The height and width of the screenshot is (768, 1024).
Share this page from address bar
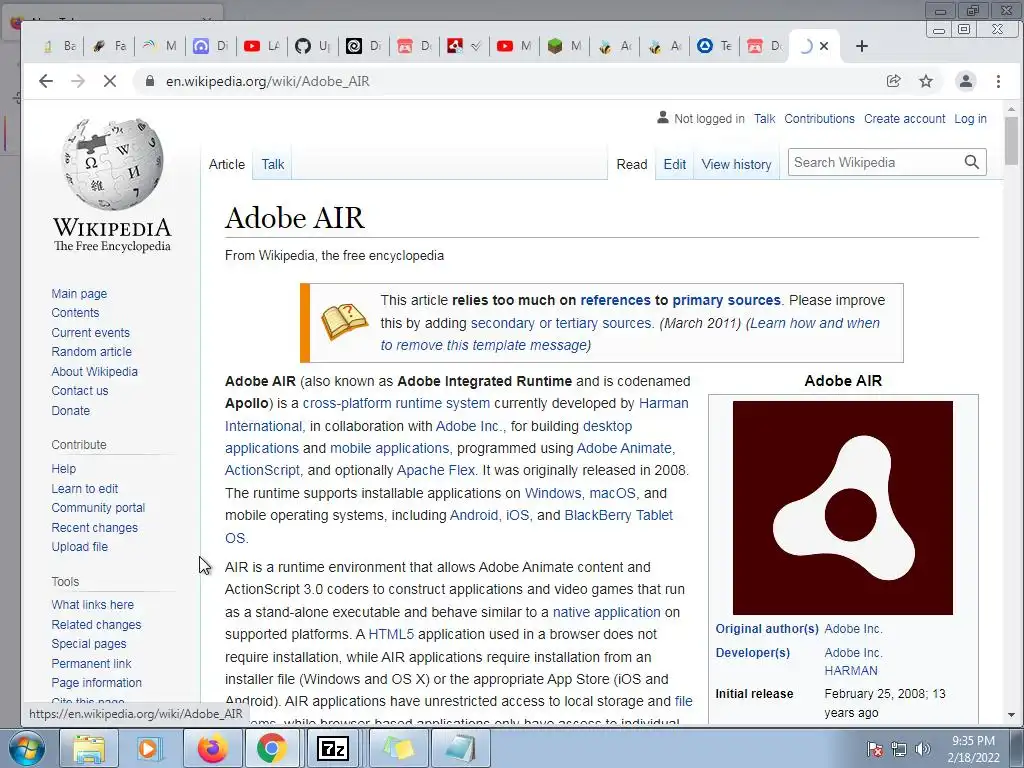(893, 81)
